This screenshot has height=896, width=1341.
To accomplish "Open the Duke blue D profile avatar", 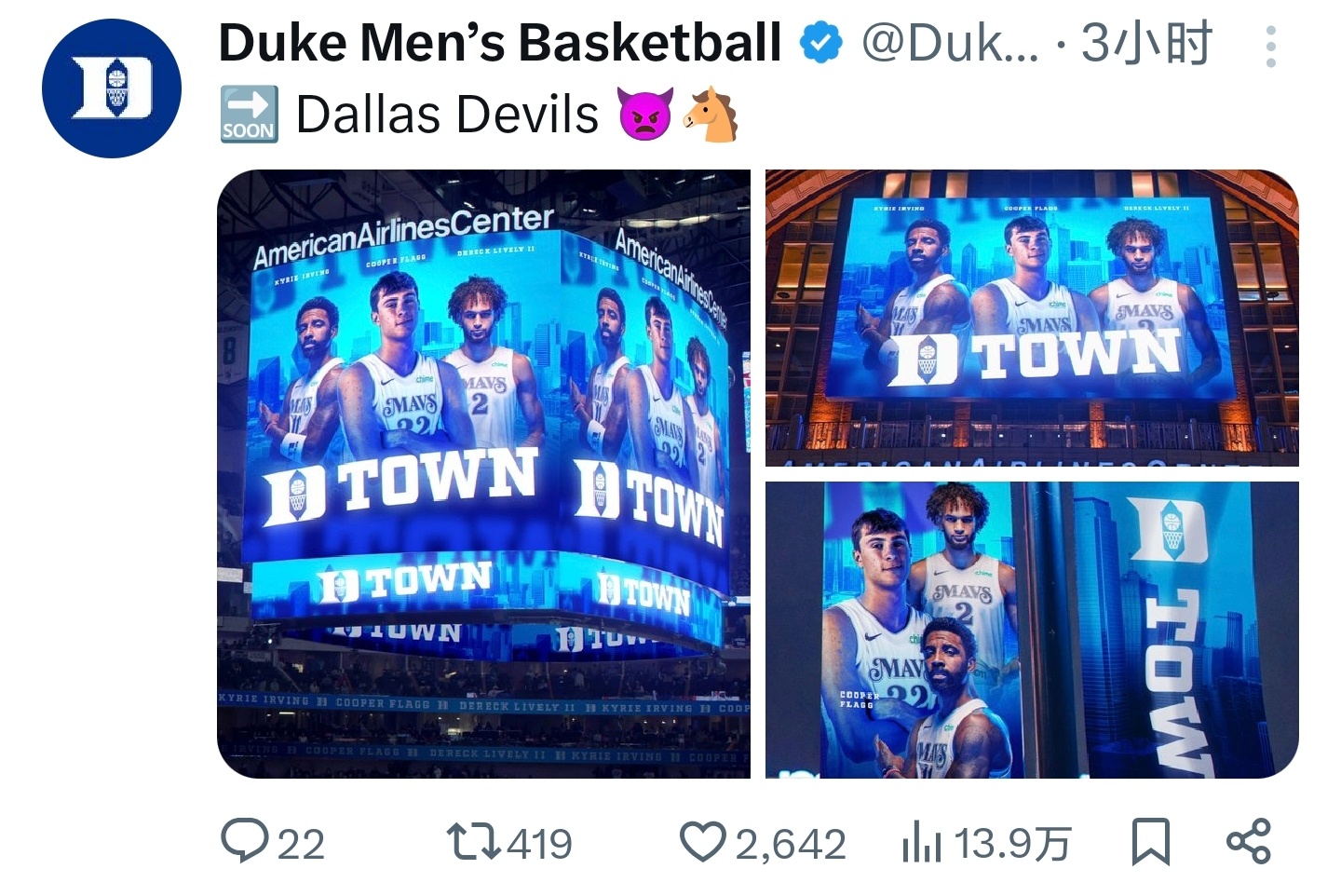I will pyautogui.click(x=112, y=88).
